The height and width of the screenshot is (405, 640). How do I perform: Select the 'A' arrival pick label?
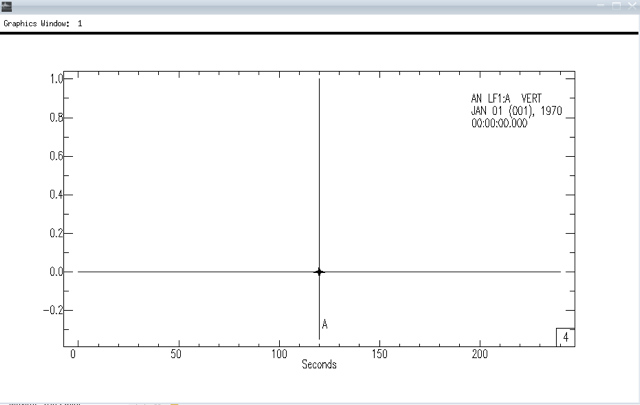[325, 325]
